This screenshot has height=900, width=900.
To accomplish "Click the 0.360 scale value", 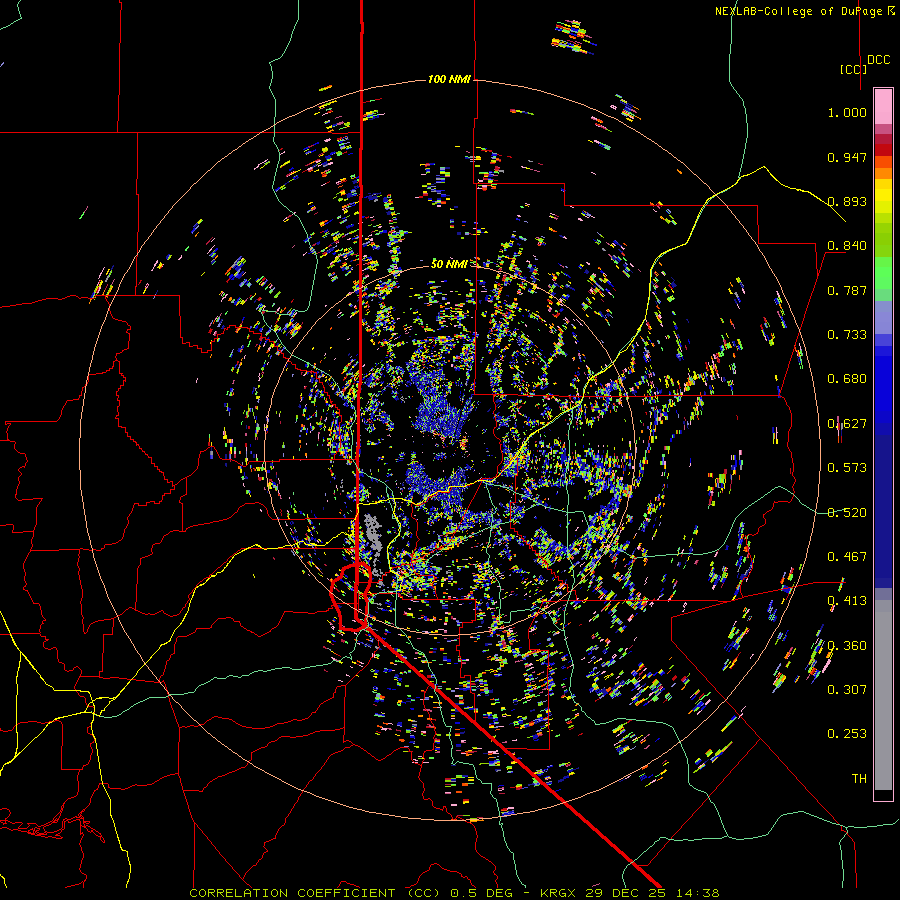I will 847,646.
